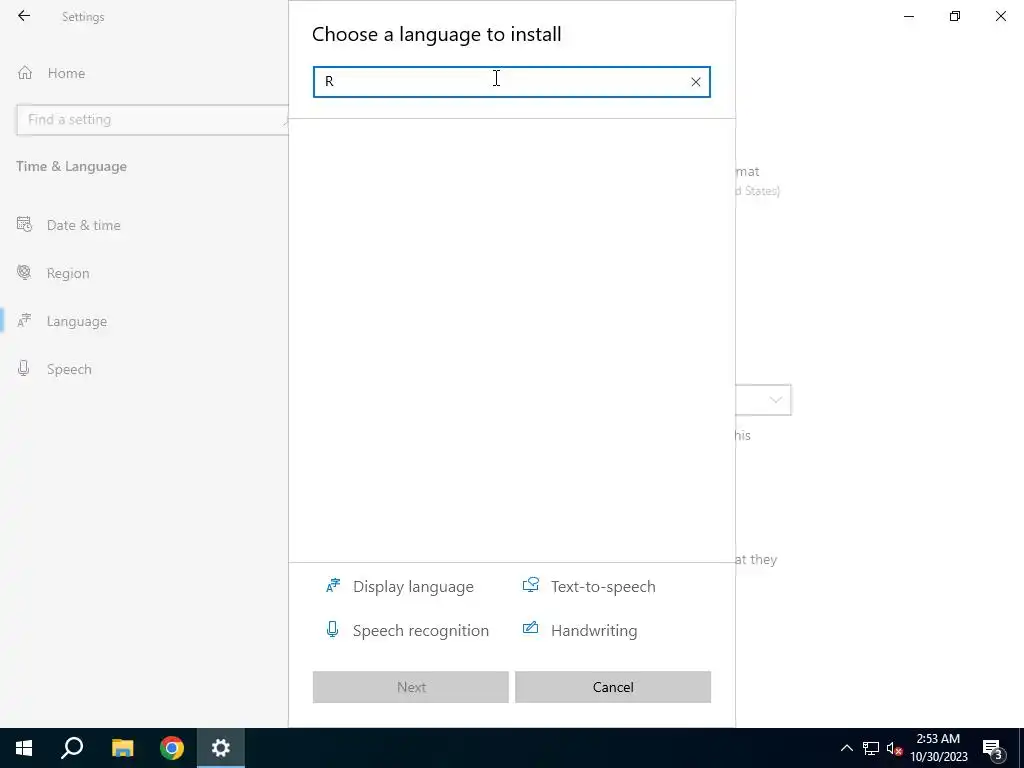Click the Time & Language heading

pos(72,167)
